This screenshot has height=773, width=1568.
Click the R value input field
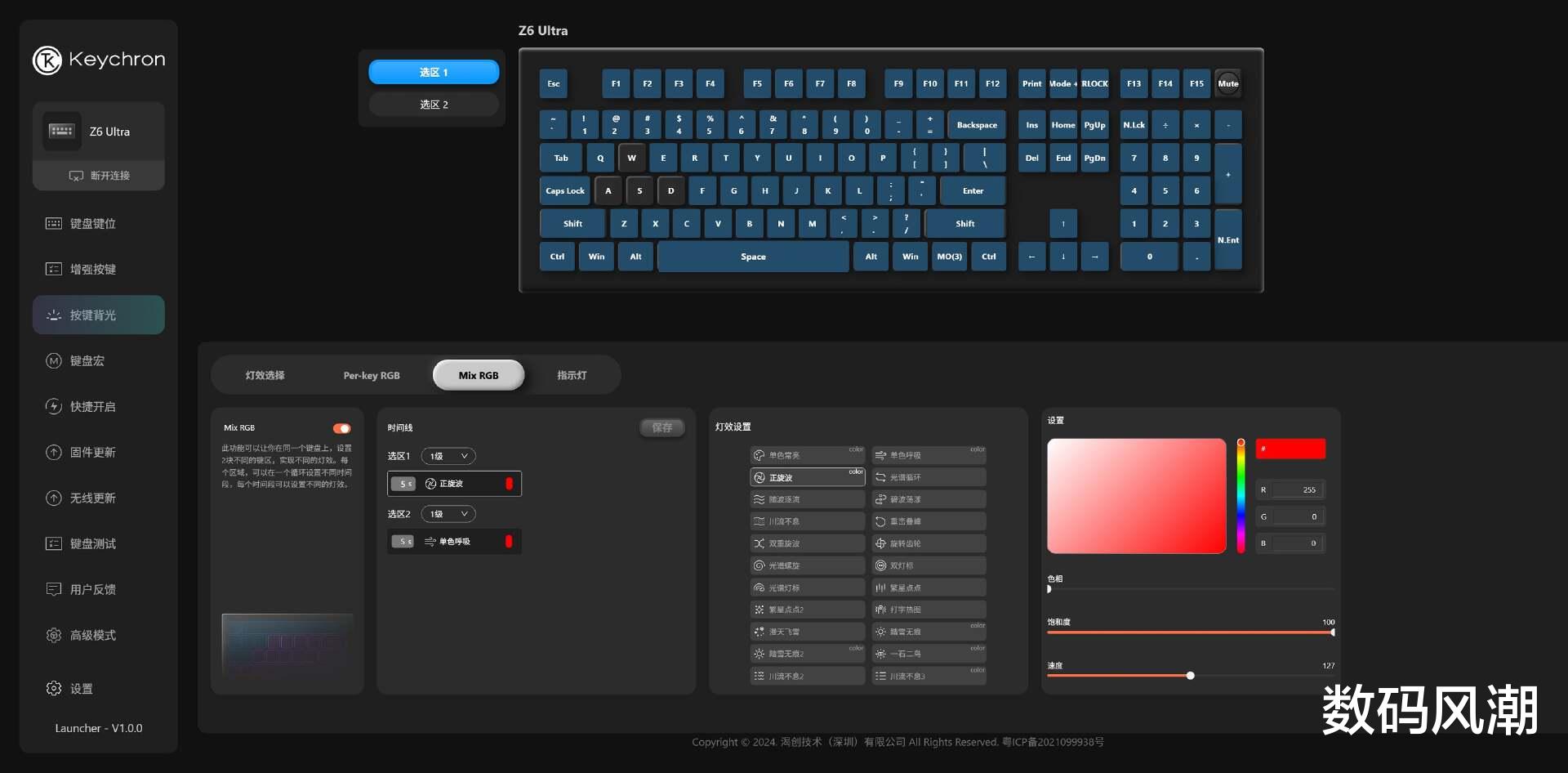click(1298, 489)
